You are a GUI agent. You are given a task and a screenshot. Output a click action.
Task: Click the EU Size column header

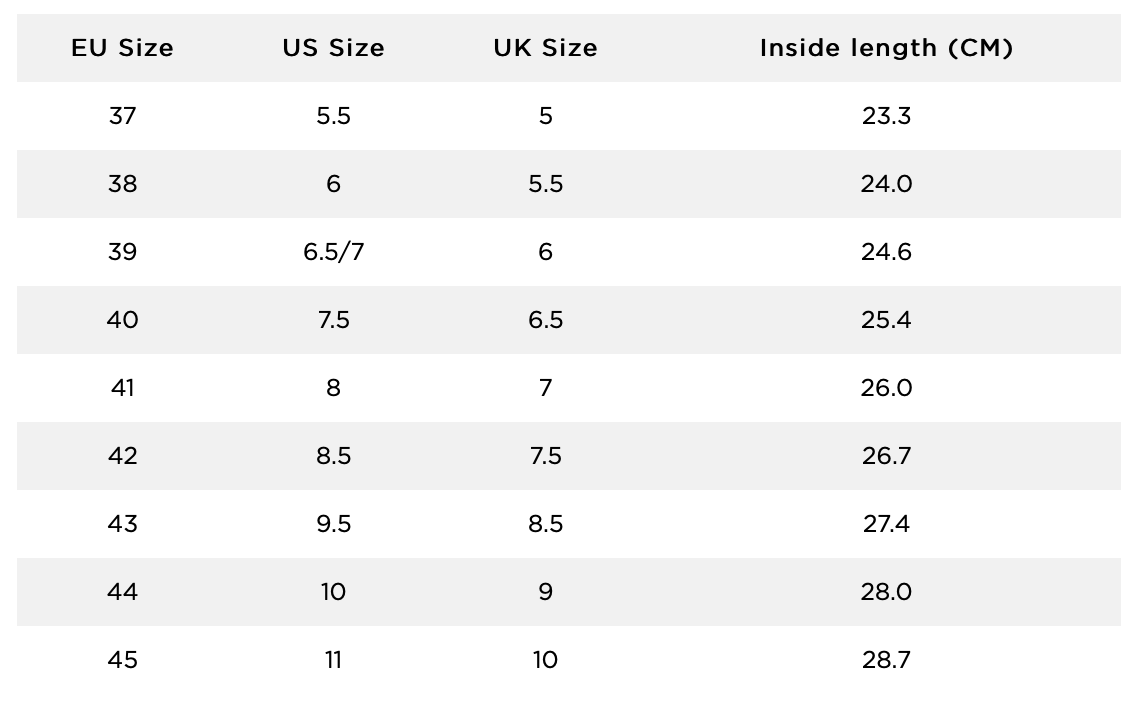click(122, 48)
